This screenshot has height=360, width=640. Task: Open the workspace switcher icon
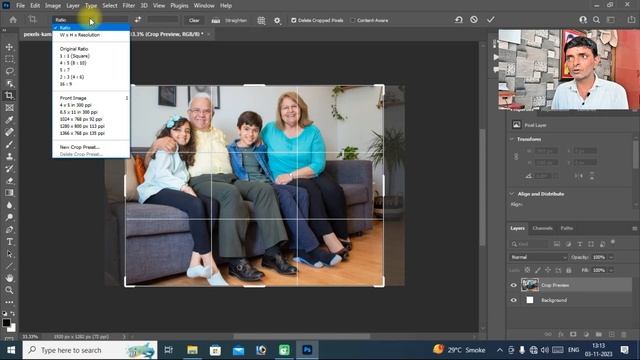point(611,20)
